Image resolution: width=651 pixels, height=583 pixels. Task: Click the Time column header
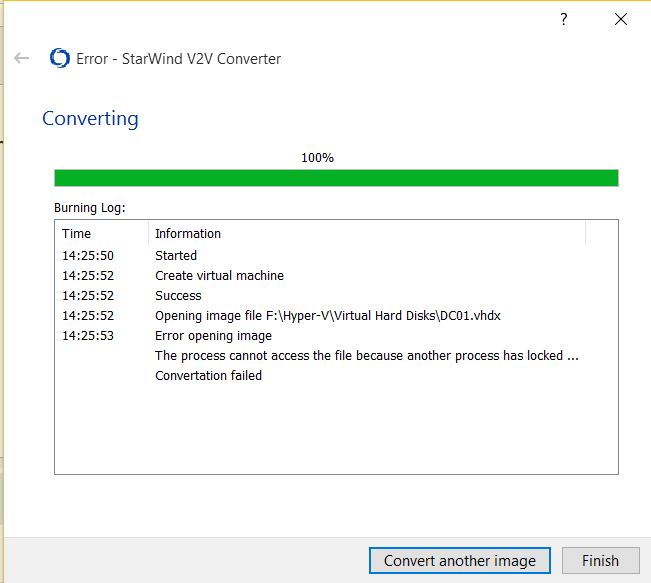click(x=101, y=233)
